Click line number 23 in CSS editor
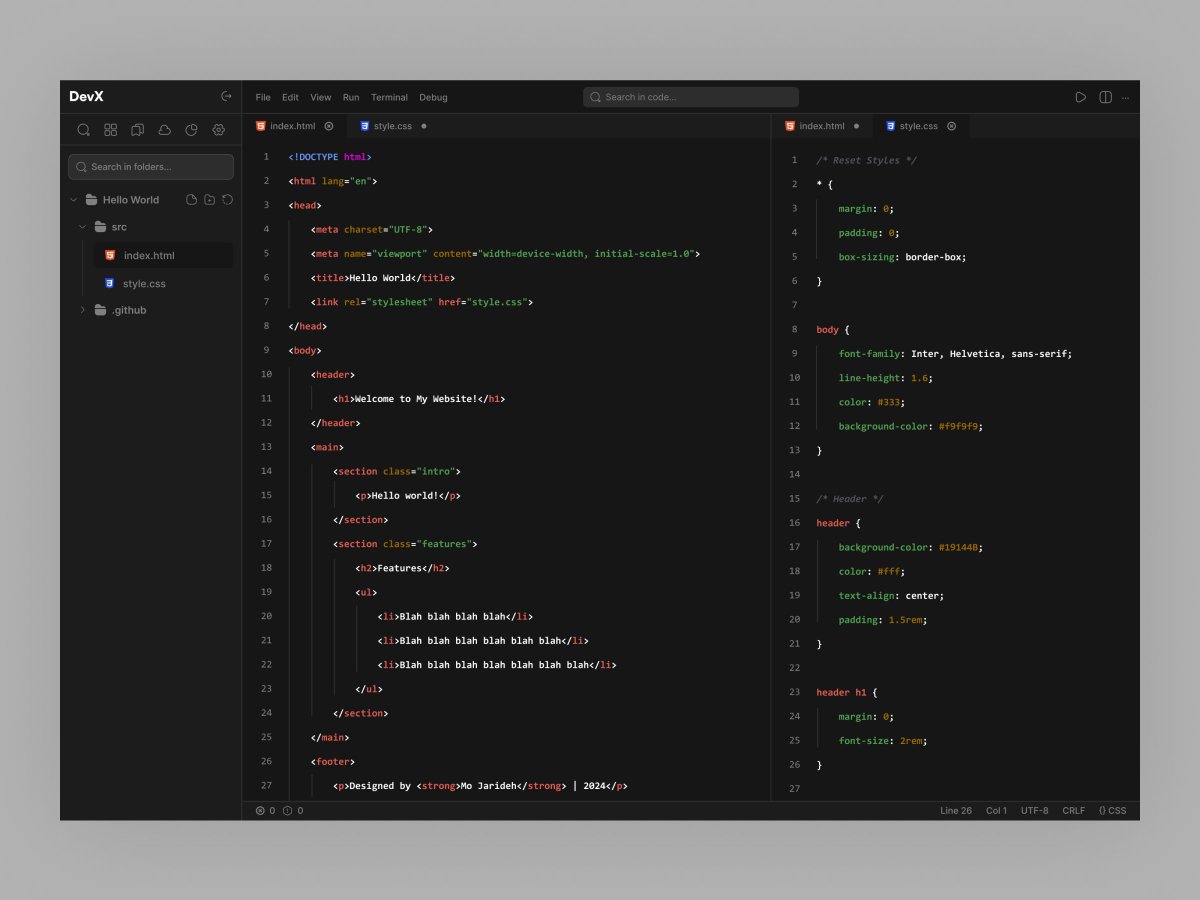The height and width of the screenshot is (900, 1200). pos(794,692)
